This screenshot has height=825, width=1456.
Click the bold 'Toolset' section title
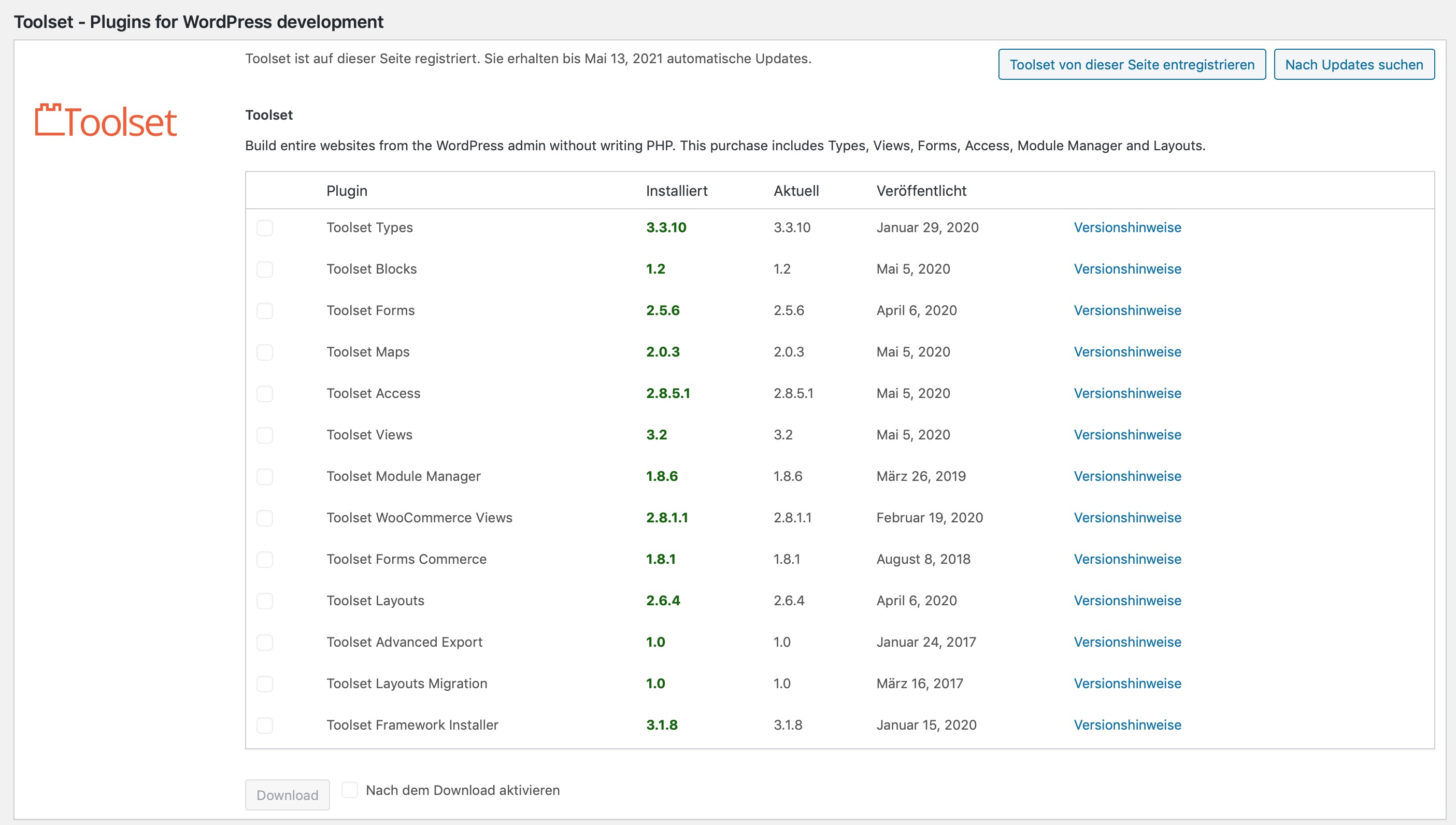[x=269, y=115]
